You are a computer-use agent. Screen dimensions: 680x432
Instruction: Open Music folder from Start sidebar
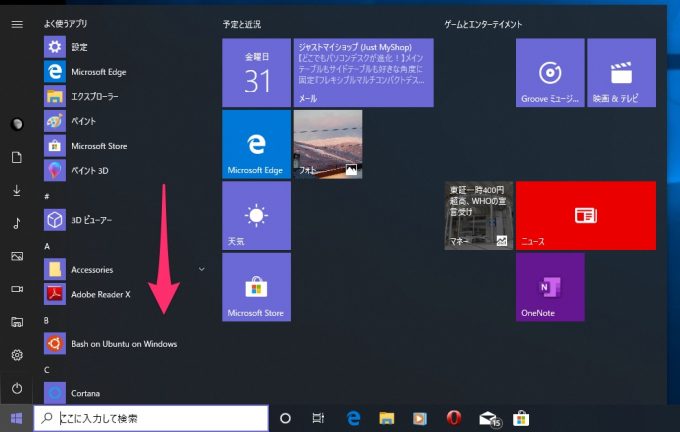tap(17, 223)
